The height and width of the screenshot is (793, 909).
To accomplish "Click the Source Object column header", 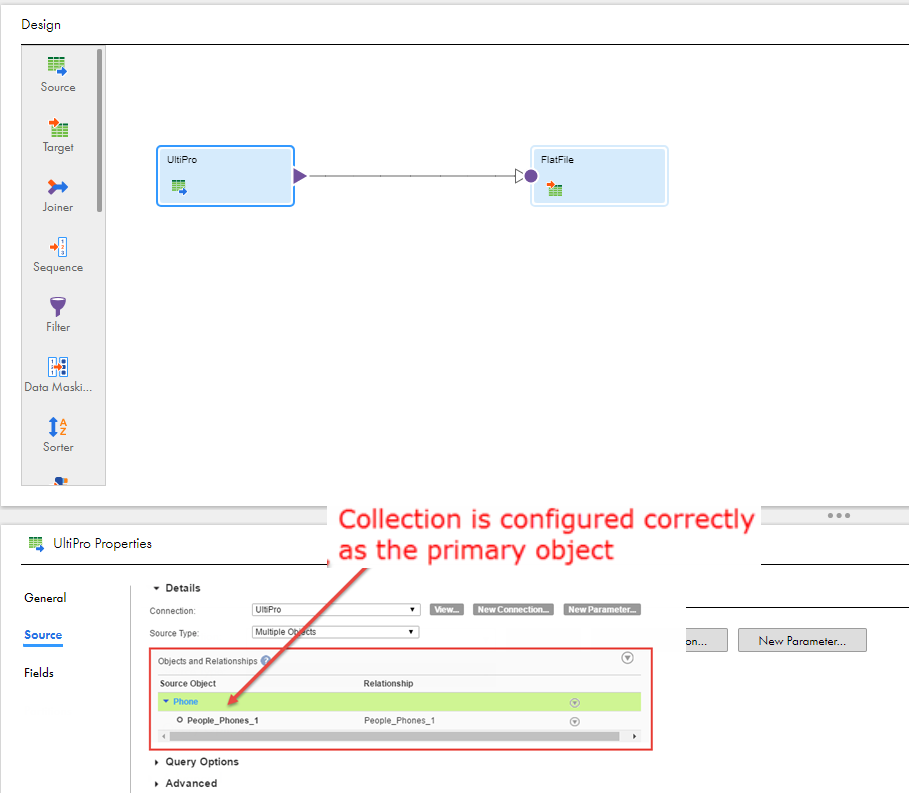I will pos(188,683).
